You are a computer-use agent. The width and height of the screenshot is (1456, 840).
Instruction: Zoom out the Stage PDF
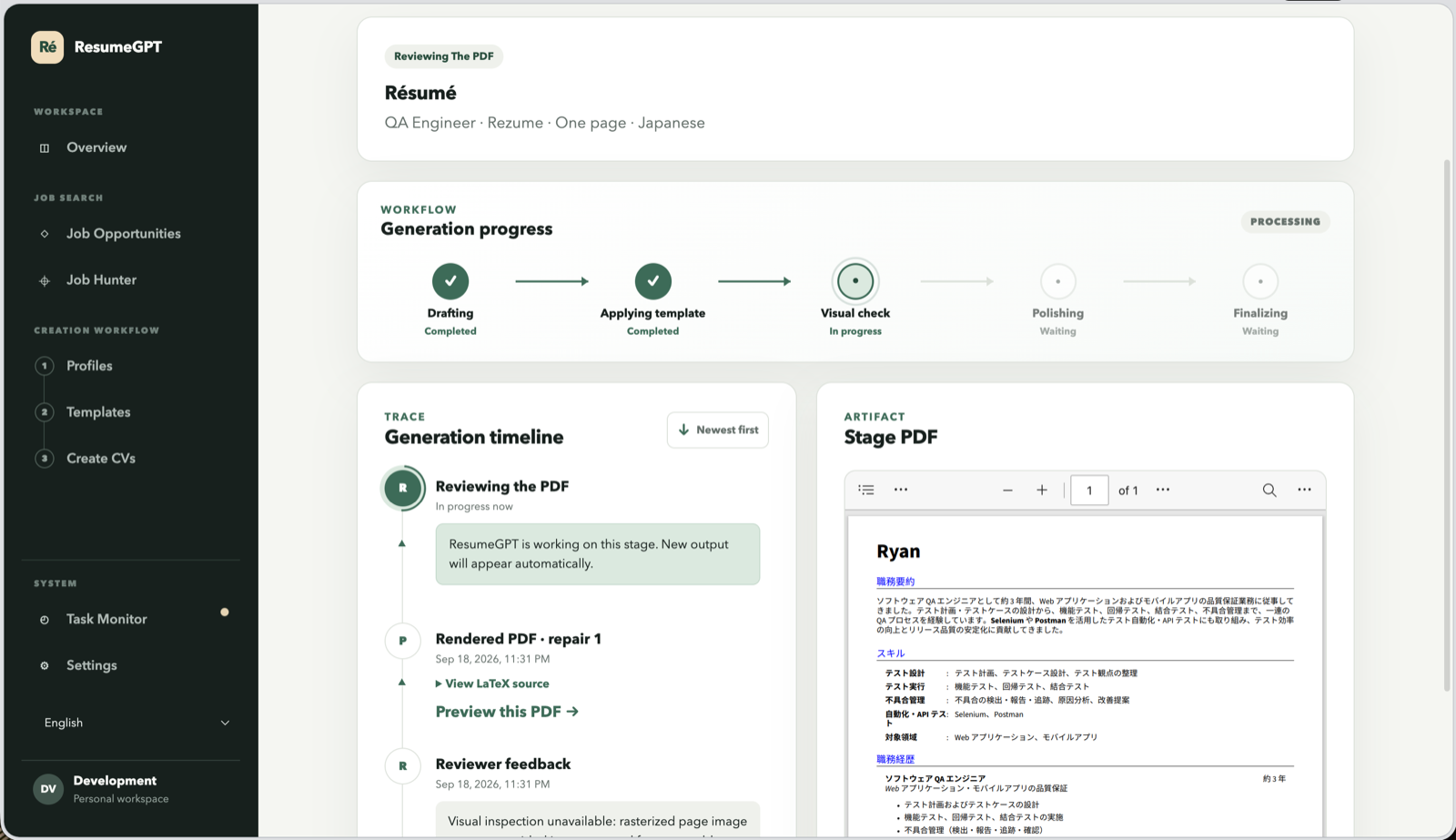[x=1007, y=490]
